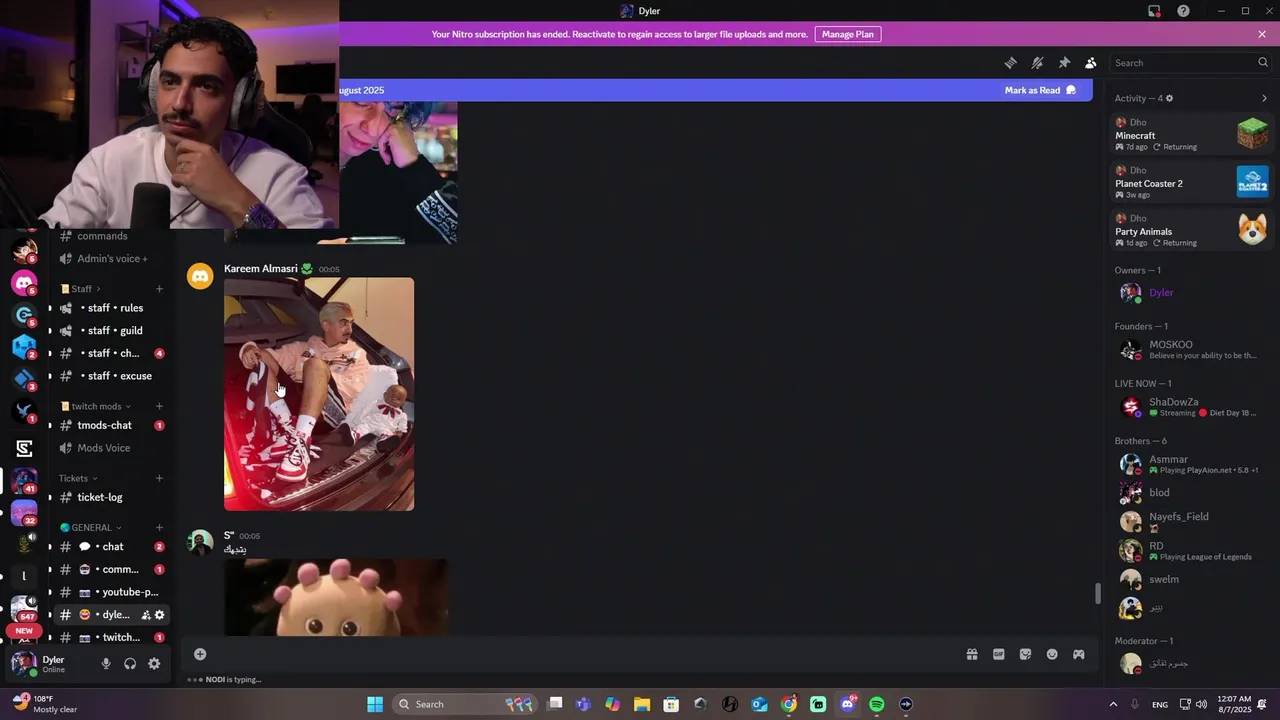Join Mods Voice channel
Screen dimensions: 1280x720
pyautogui.click(x=110, y=448)
